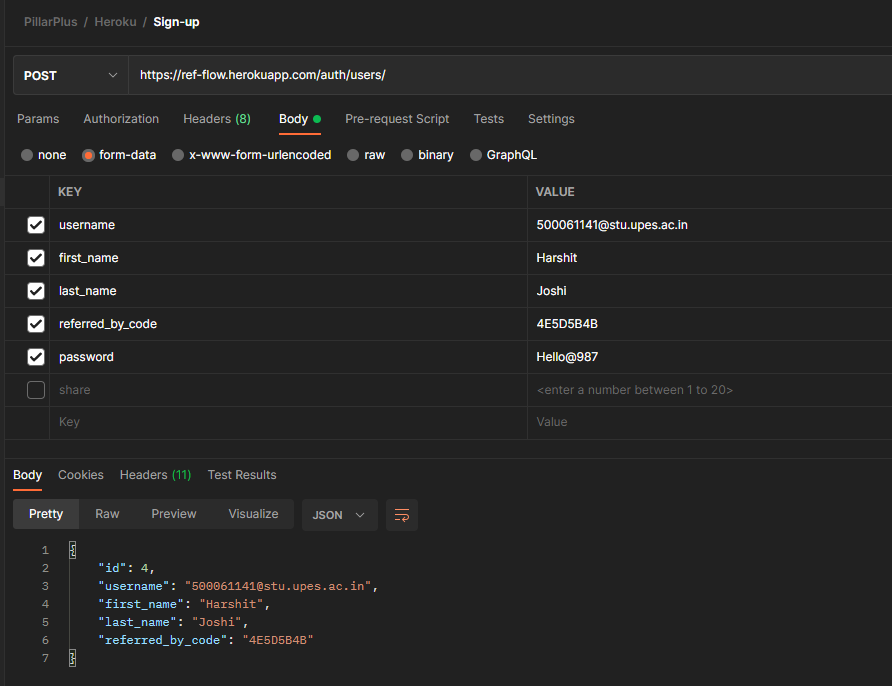Click the "last_name" response JSON line
The image size is (892, 686).
pyautogui.click(x=173, y=622)
